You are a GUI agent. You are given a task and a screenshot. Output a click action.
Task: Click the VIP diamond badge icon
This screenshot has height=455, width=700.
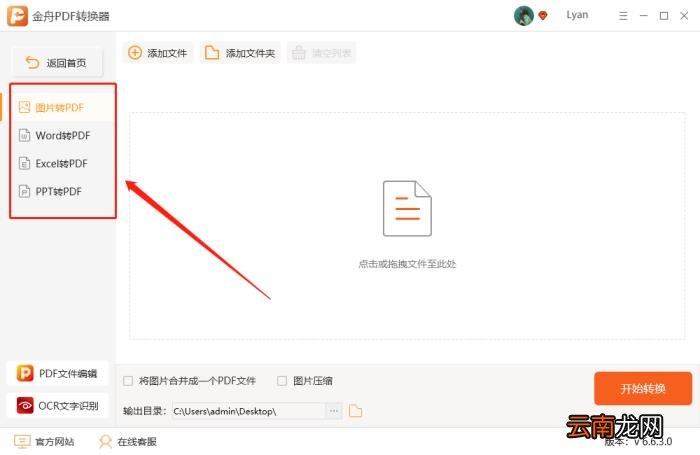(x=543, y=16)
